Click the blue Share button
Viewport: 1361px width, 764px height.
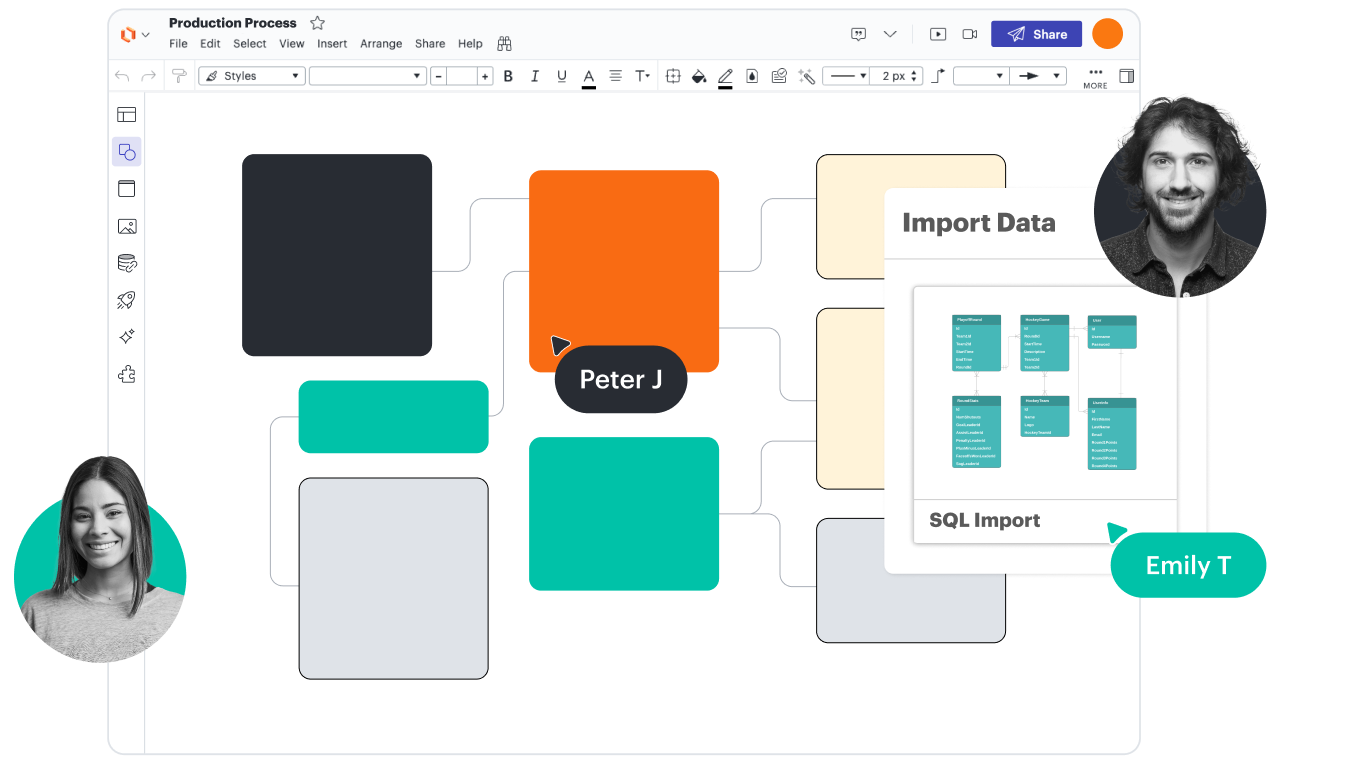click(1036, 34)
